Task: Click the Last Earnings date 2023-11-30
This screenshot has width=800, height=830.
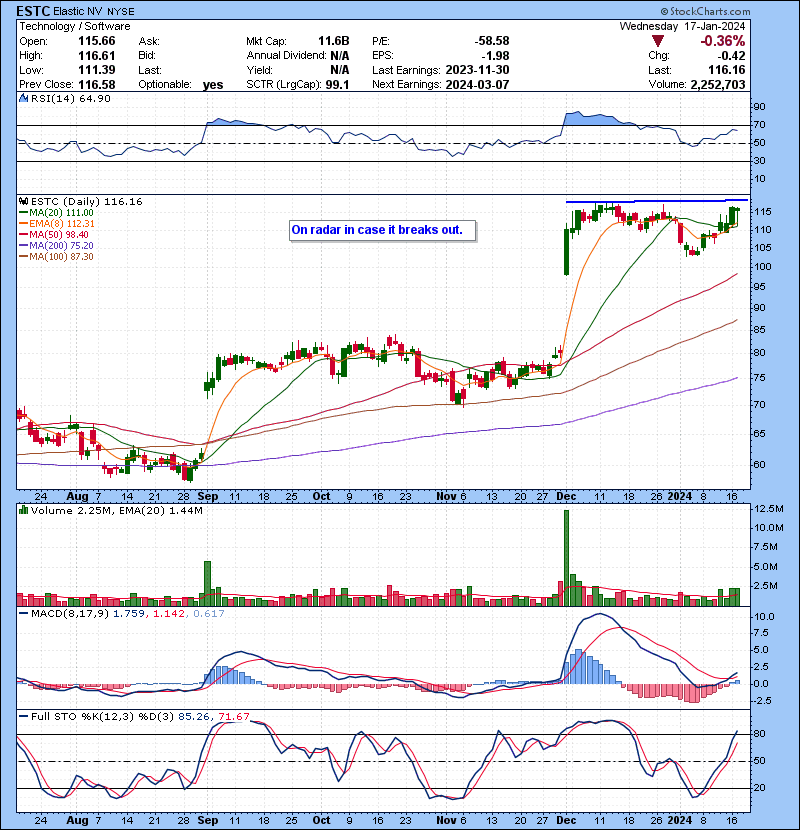Action: (x=478, y=70)
